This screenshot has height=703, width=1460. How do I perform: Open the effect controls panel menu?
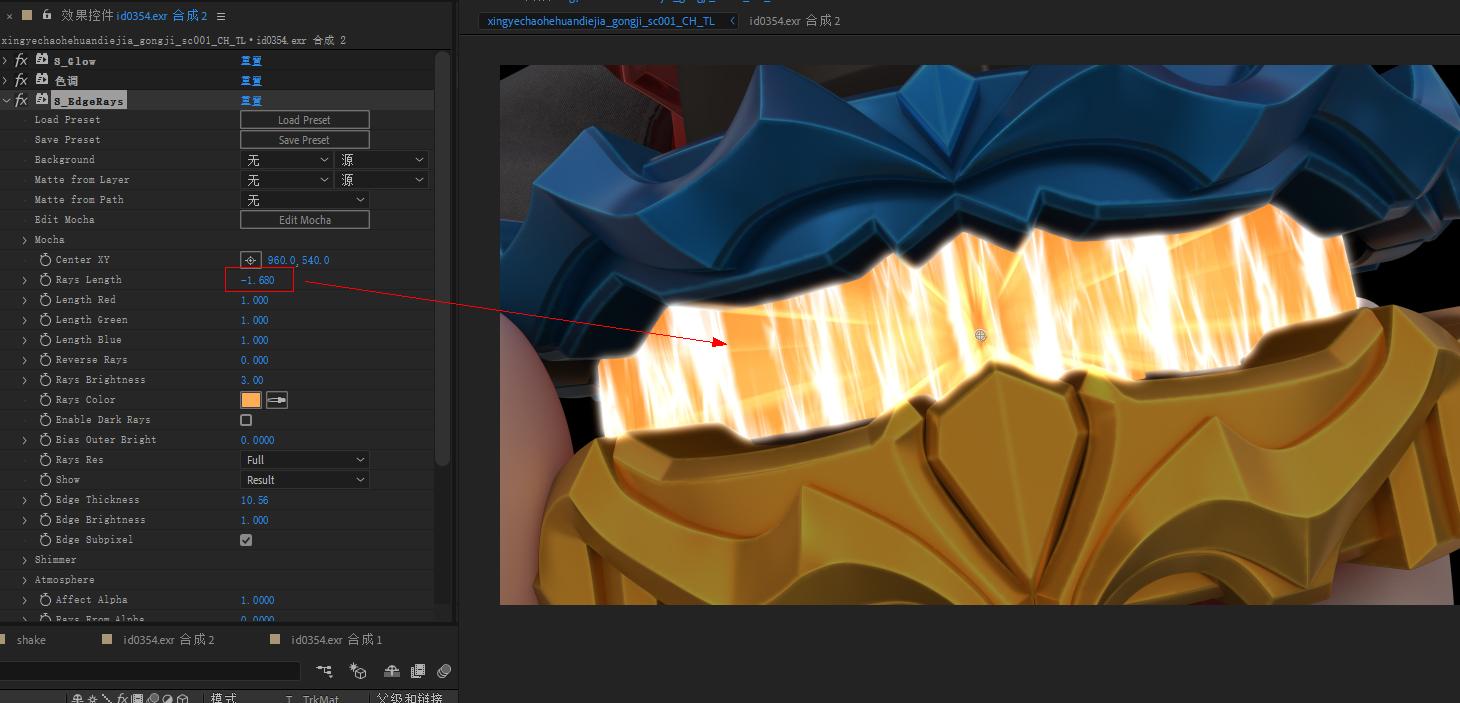coord(221,16)
